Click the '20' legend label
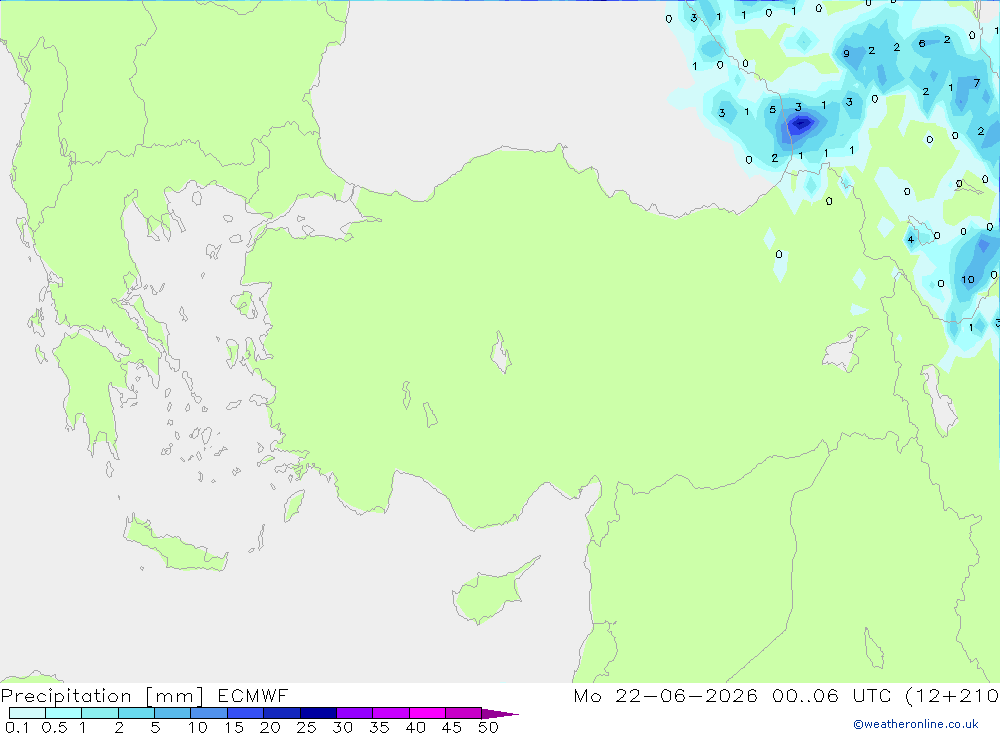This screenshot has height=733, width=1000. pos(270,727)
